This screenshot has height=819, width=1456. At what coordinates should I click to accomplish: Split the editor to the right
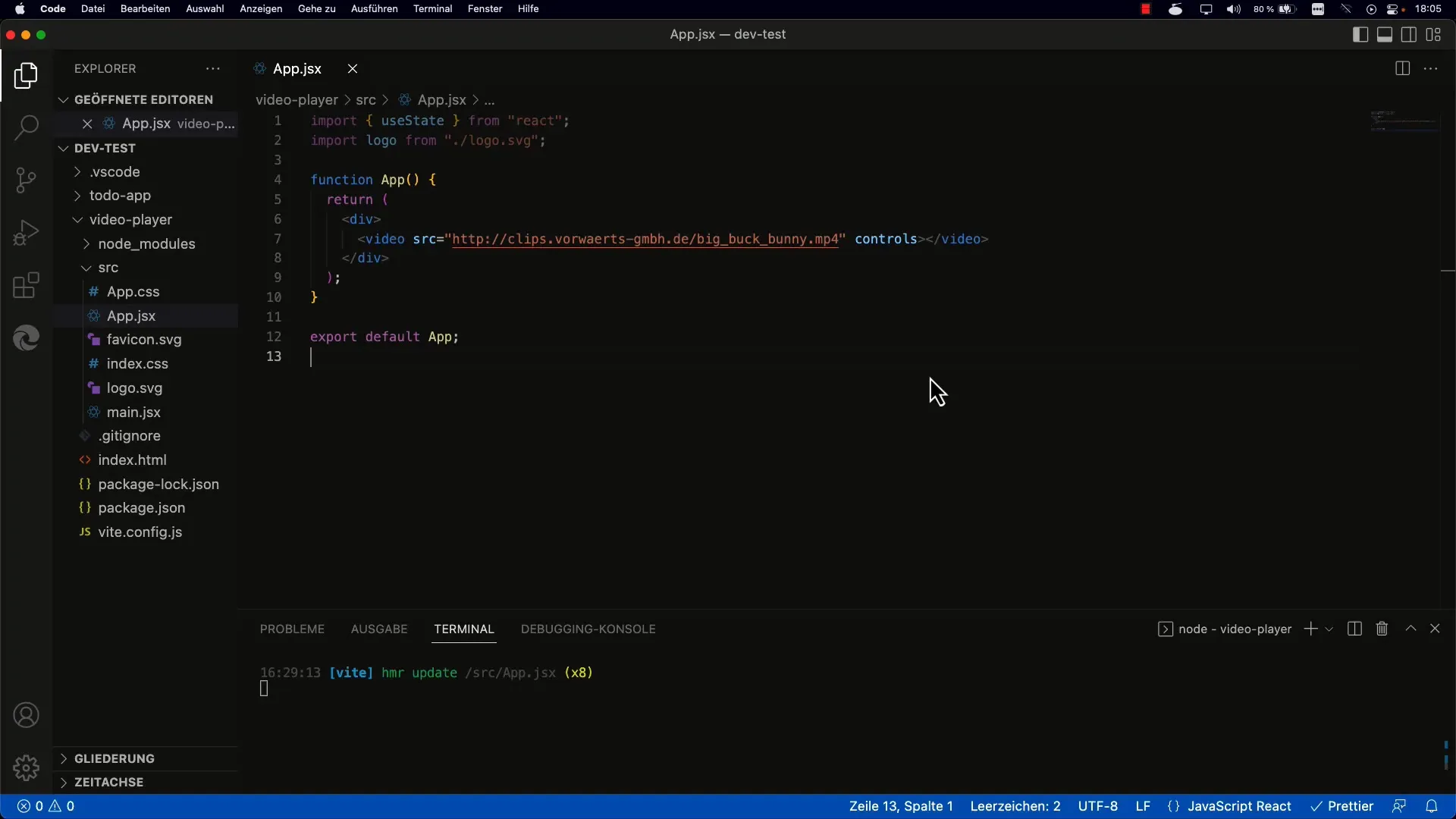(1402, 68)
